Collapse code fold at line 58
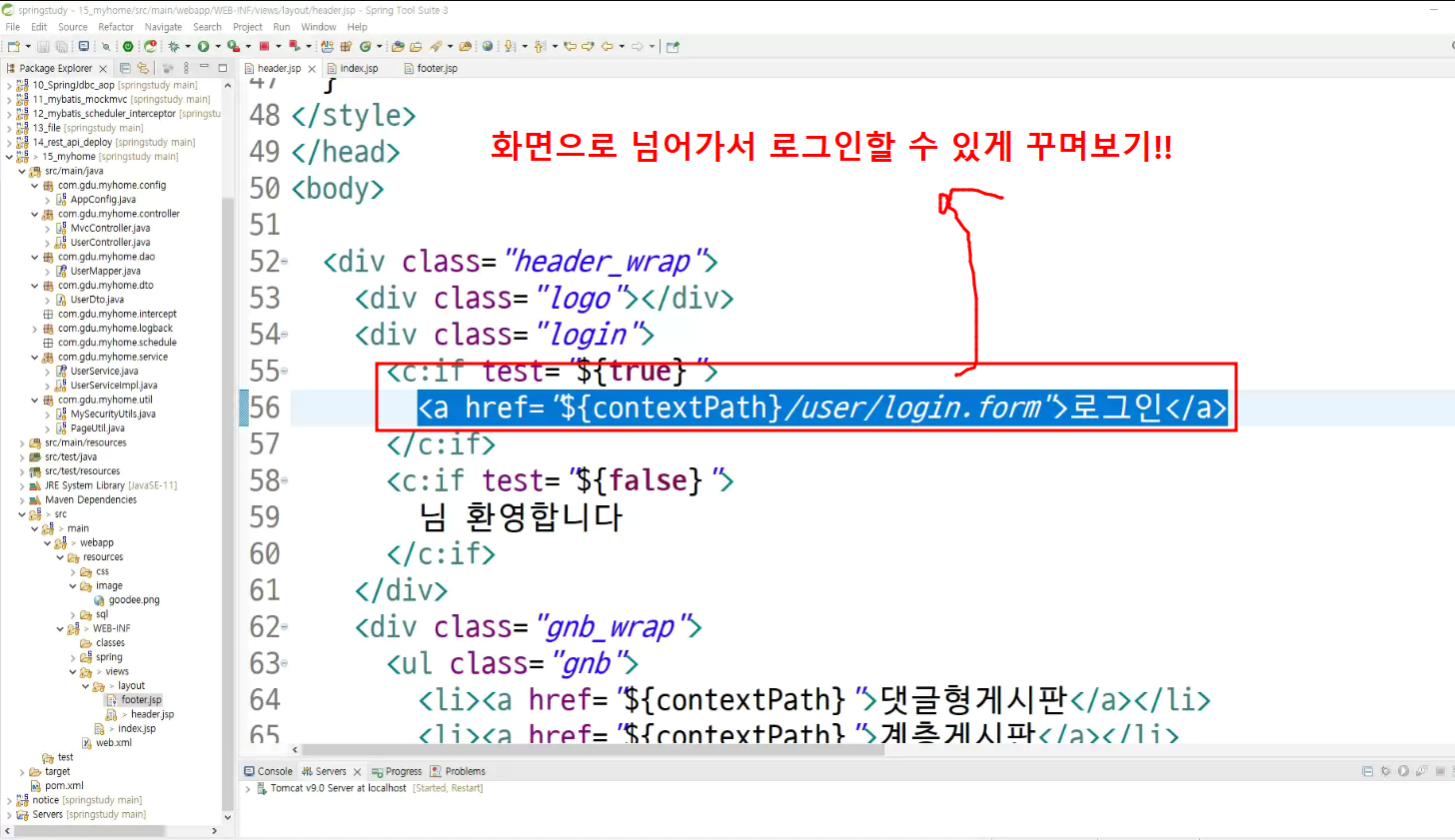 tap(285, 480)
